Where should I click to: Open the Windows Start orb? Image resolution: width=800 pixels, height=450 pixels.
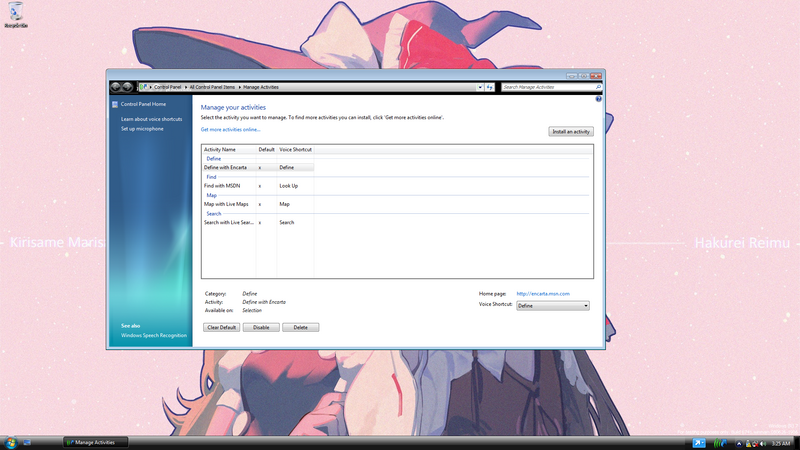click(11, 441)
